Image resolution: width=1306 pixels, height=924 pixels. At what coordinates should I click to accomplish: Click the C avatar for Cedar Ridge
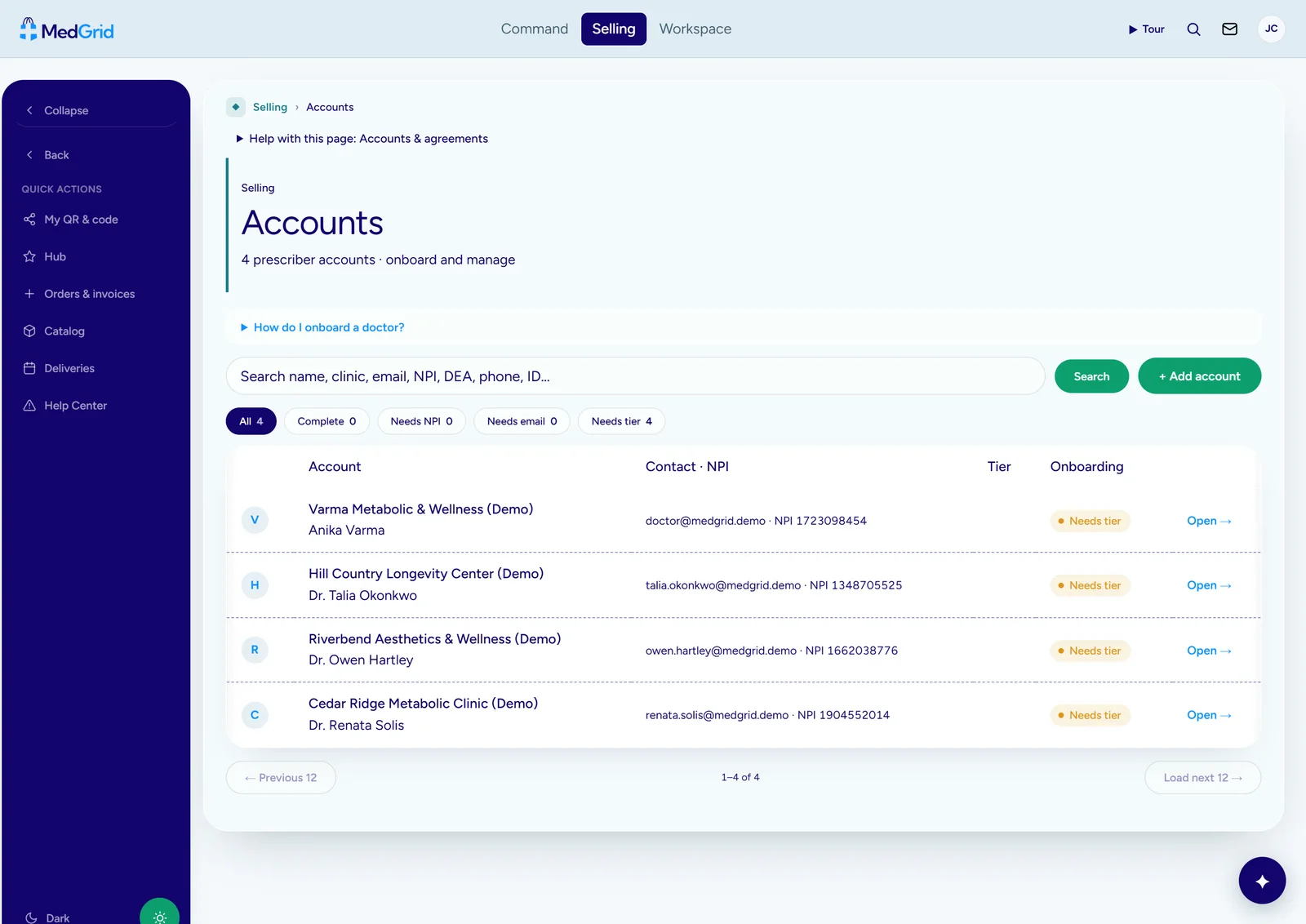click(255, 715)
